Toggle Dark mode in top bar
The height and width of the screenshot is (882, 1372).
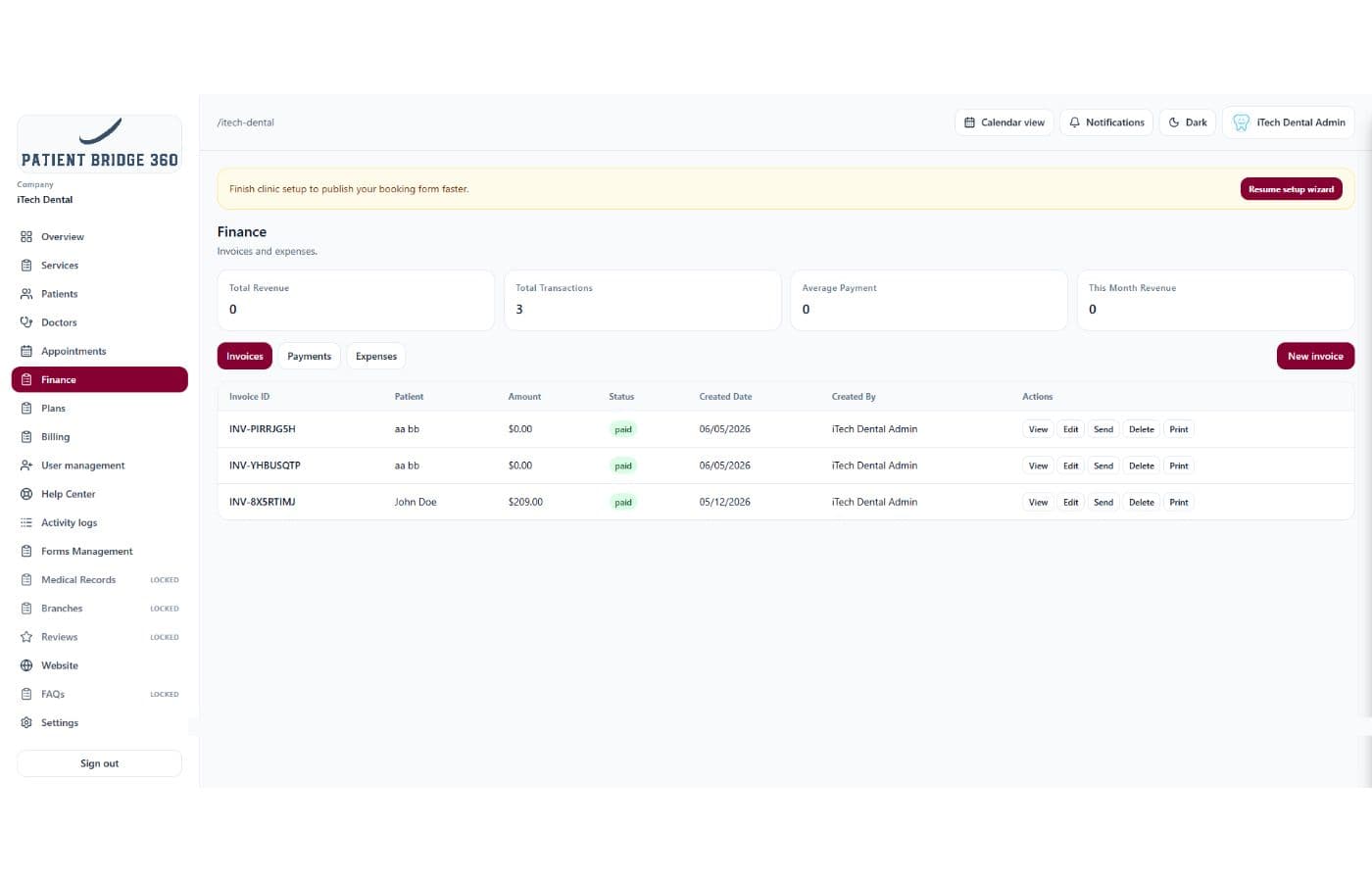click(x=1188, y=122)
